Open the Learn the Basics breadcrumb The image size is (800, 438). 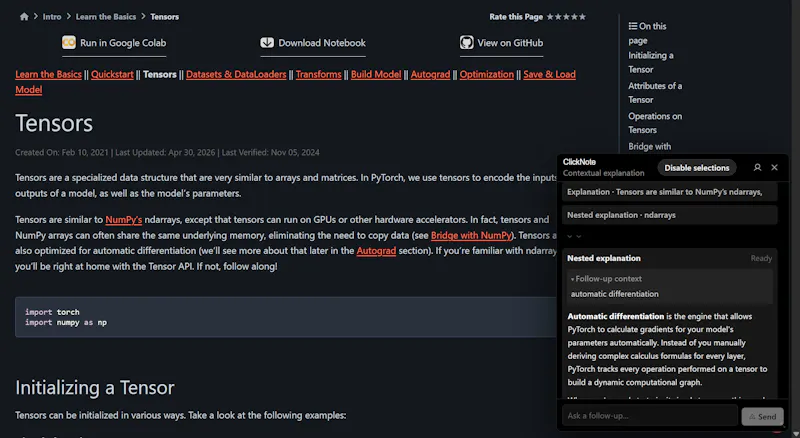(106, 17)
